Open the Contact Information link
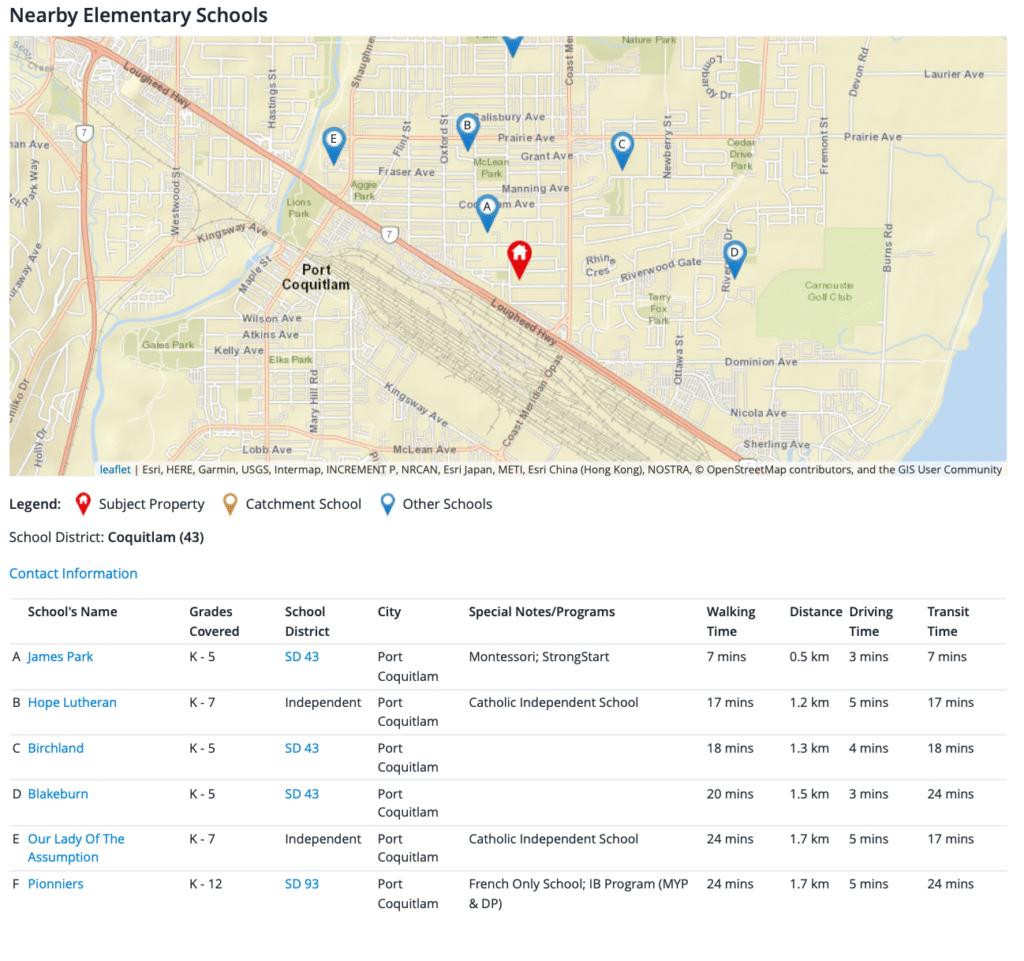Image resolution: width=1024 pixels, height=961 pixels. coord(73,573)
